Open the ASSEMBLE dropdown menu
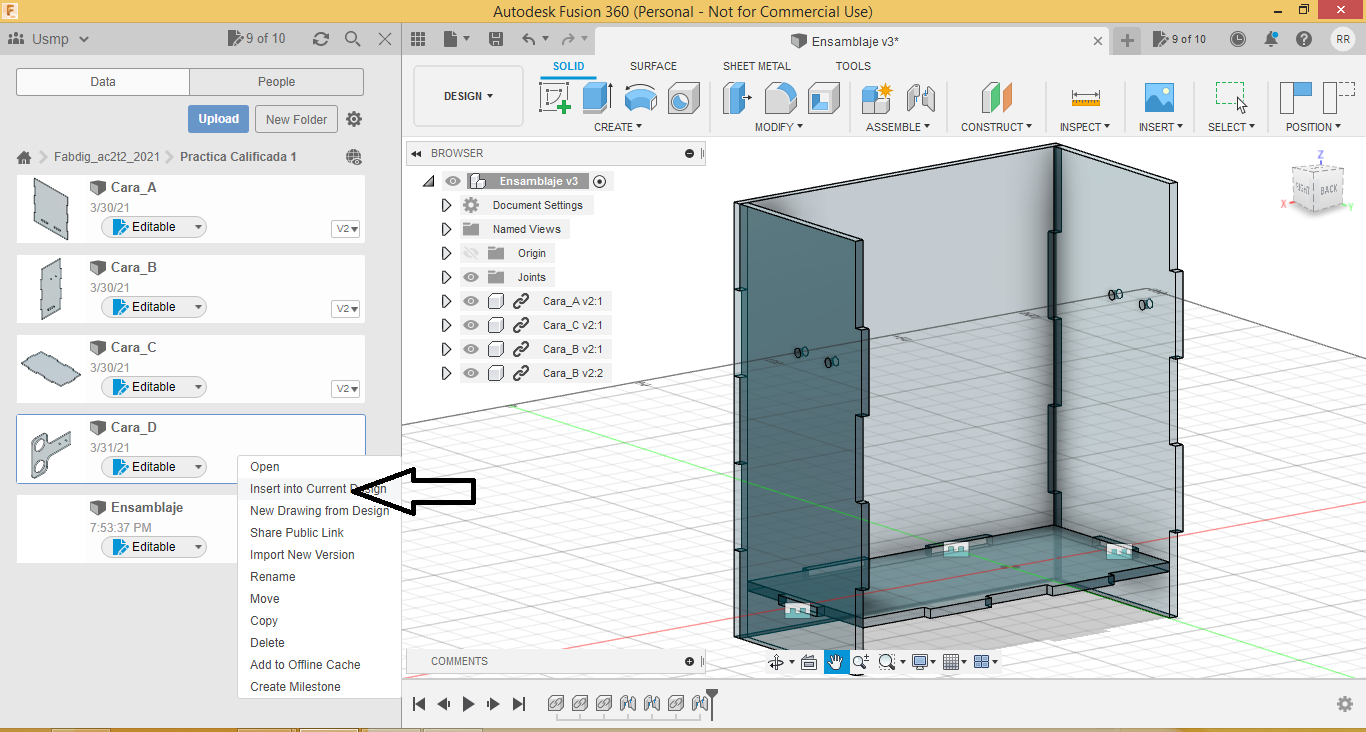This screenshot has height=732, width=1366. pyautogui.click(x=898, y=127)
